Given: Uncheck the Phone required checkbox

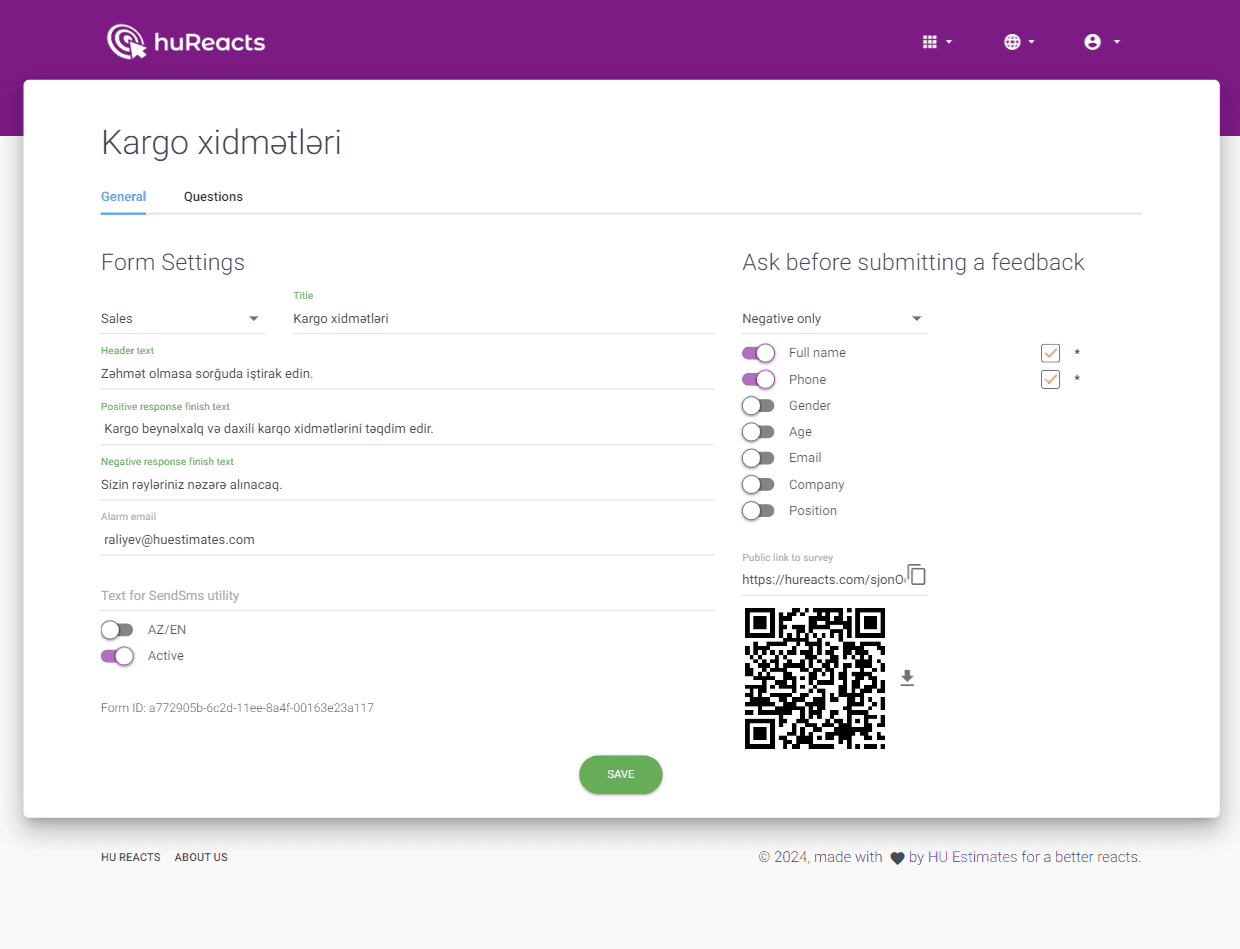Looking at the screenshot, I should [x=1050, y=380].
